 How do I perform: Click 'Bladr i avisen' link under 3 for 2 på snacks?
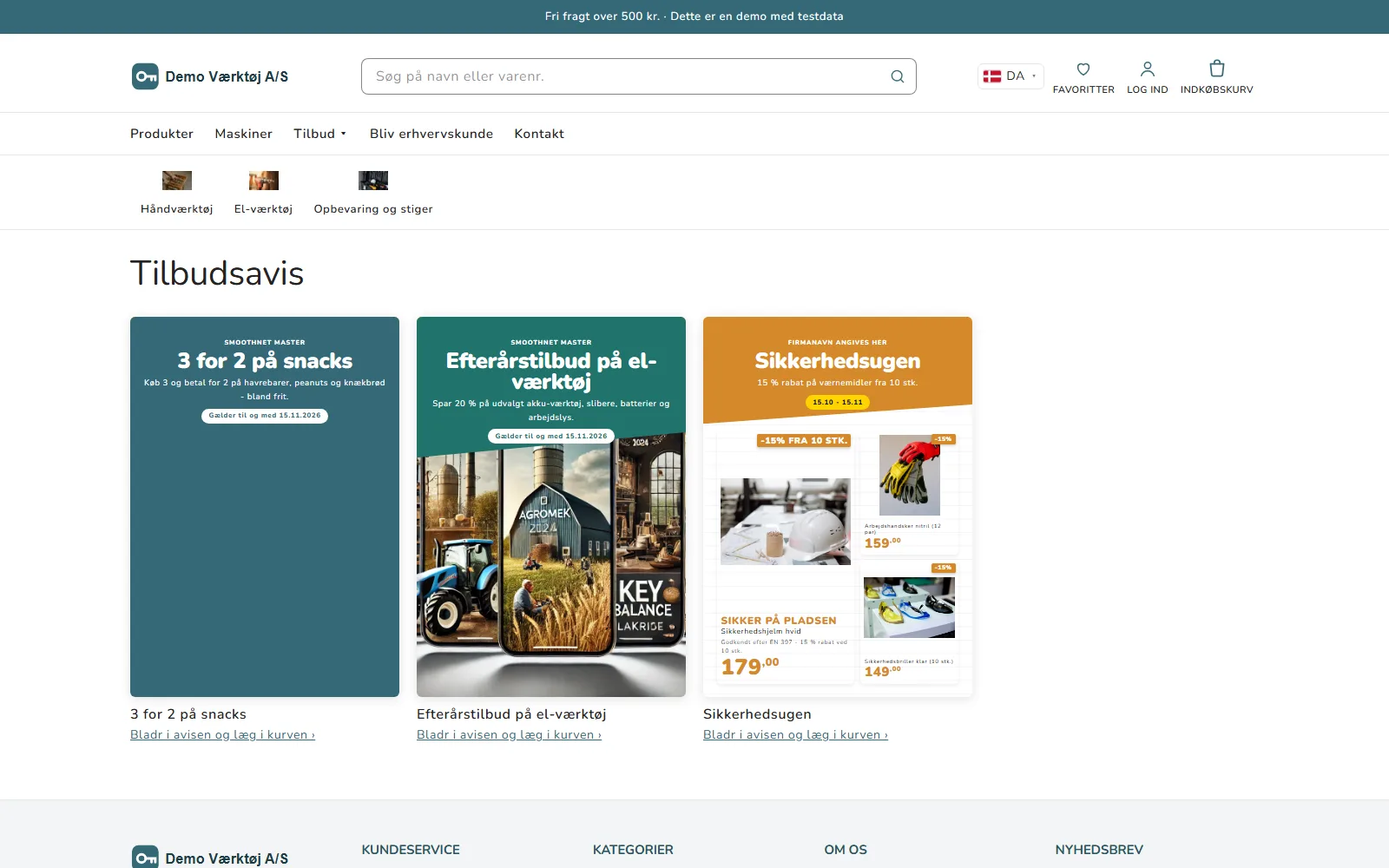tap(222, 735)
